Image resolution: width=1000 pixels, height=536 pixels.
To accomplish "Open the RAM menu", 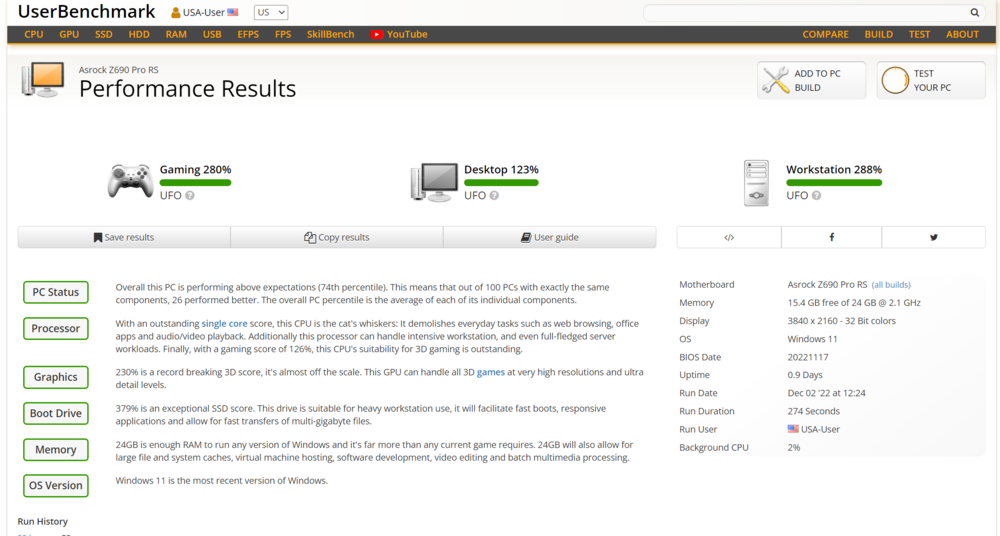I will (176, 34).
